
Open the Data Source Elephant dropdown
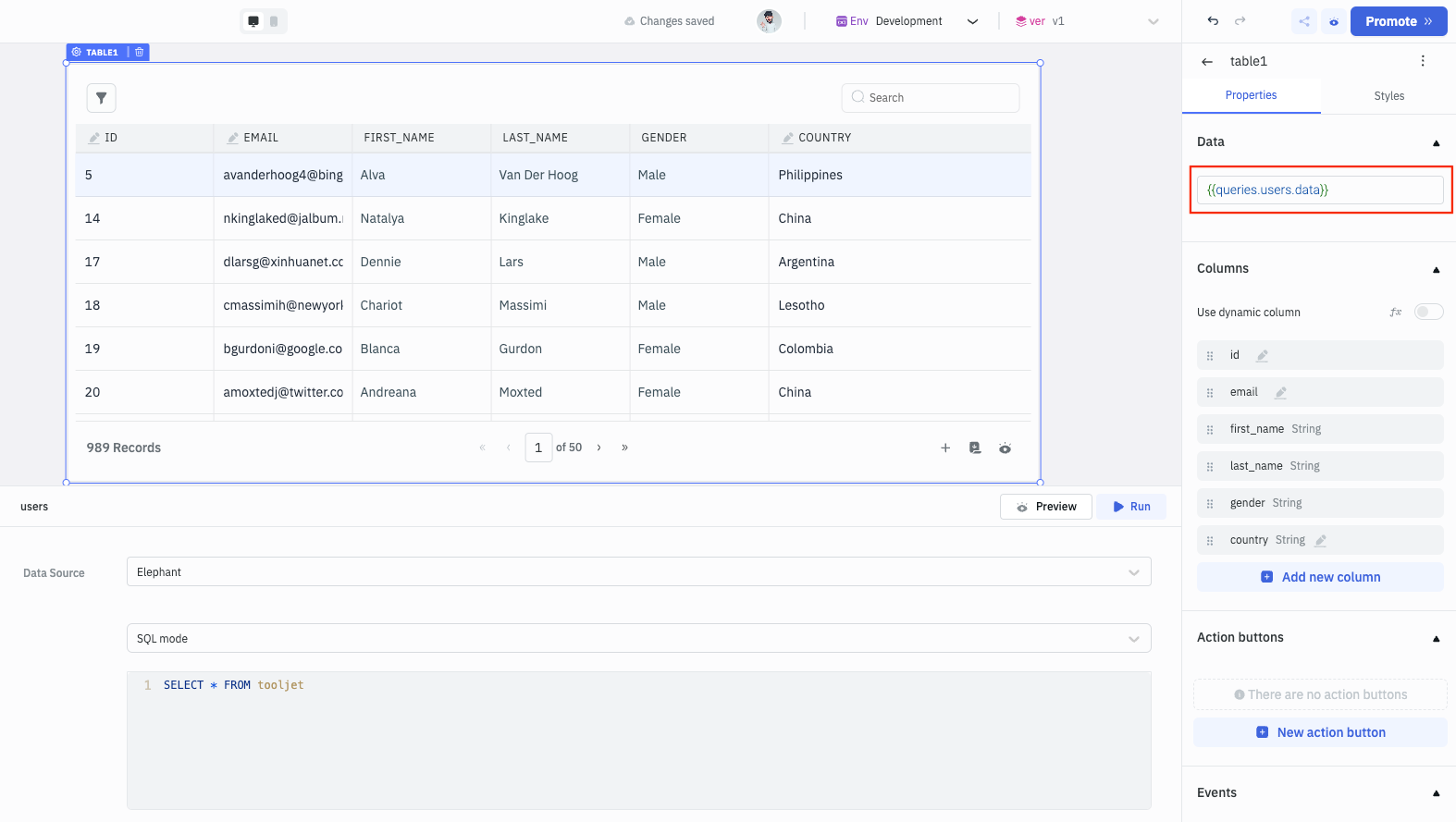[x=638, y=571]
